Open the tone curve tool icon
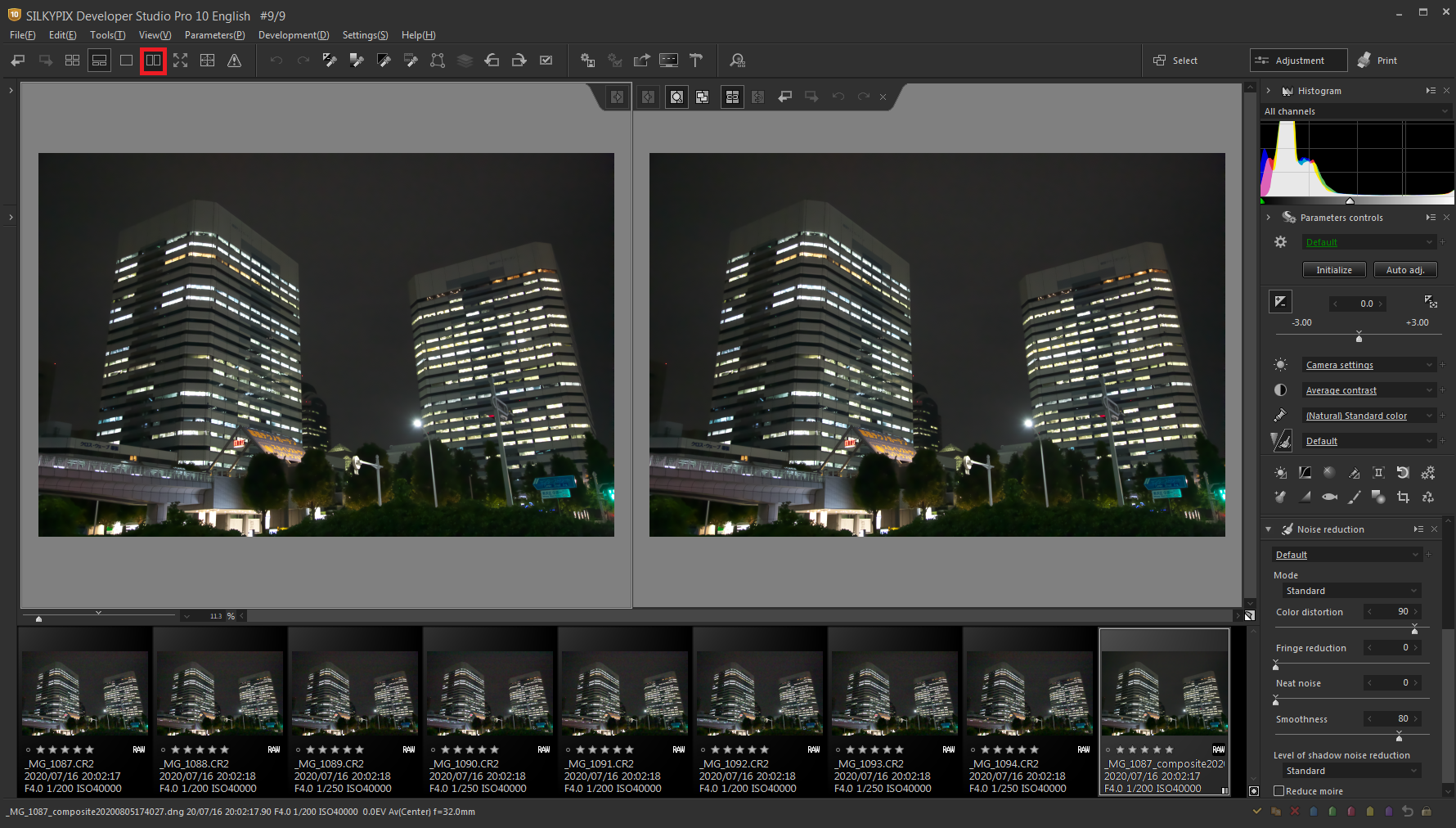Screen dimensions: 1456x828 1305,473
